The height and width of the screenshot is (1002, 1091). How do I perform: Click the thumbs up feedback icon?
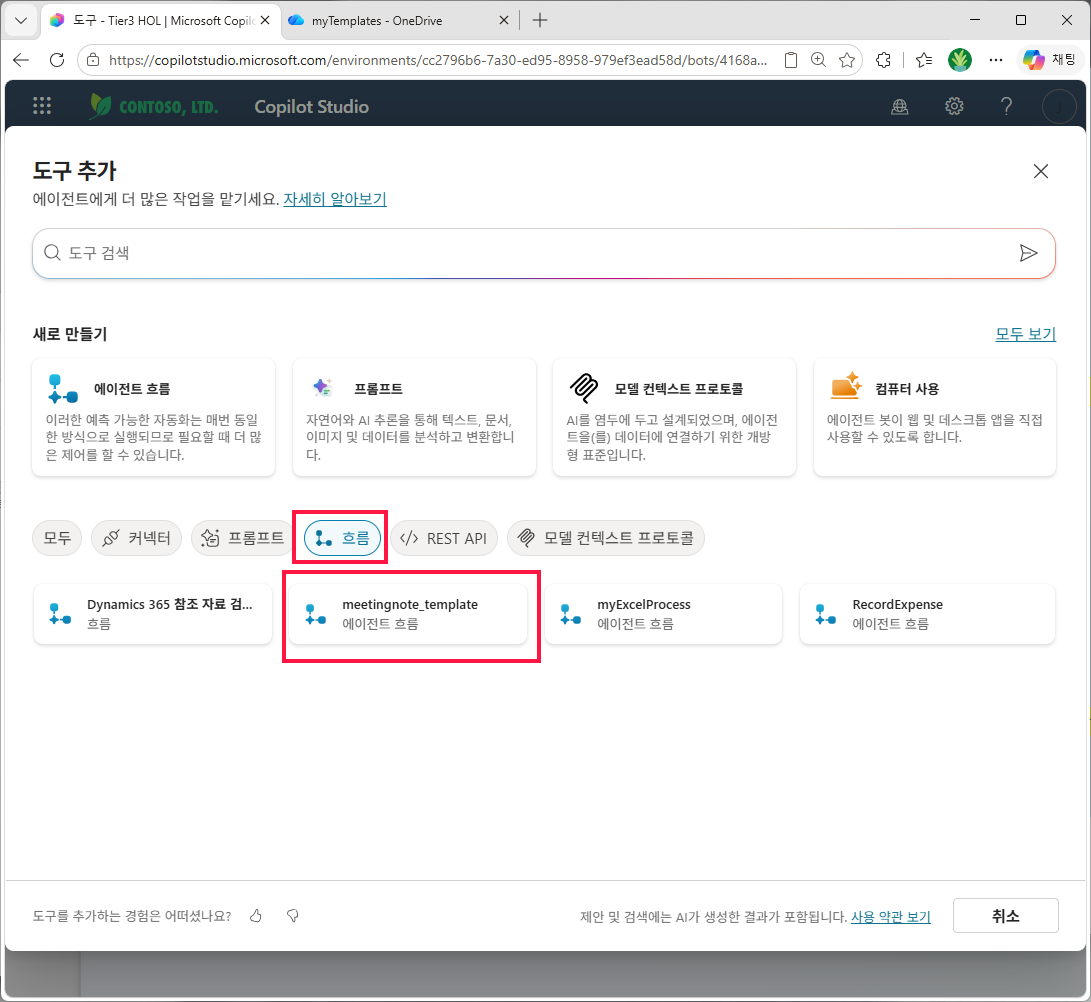point(256,916)
